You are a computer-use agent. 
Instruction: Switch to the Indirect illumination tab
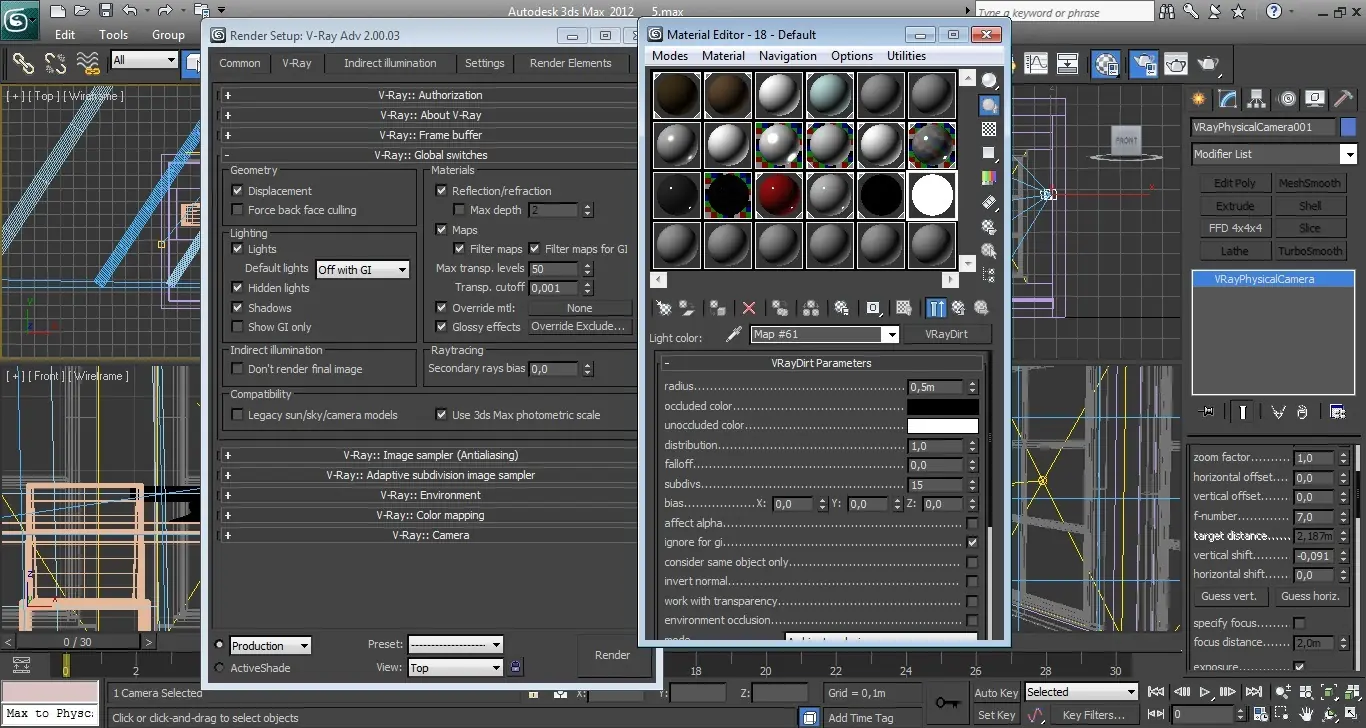(390, 63)
